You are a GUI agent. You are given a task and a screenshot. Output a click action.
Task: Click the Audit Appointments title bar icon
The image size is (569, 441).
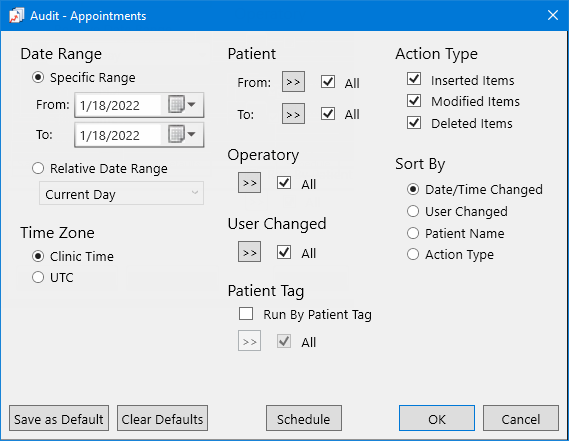coord(17,16)
